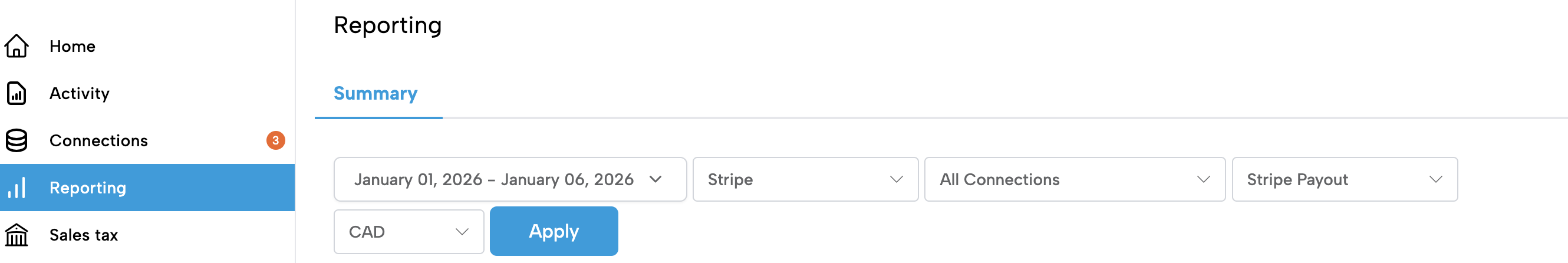Go to Home in the sidebar

(73, 46)
